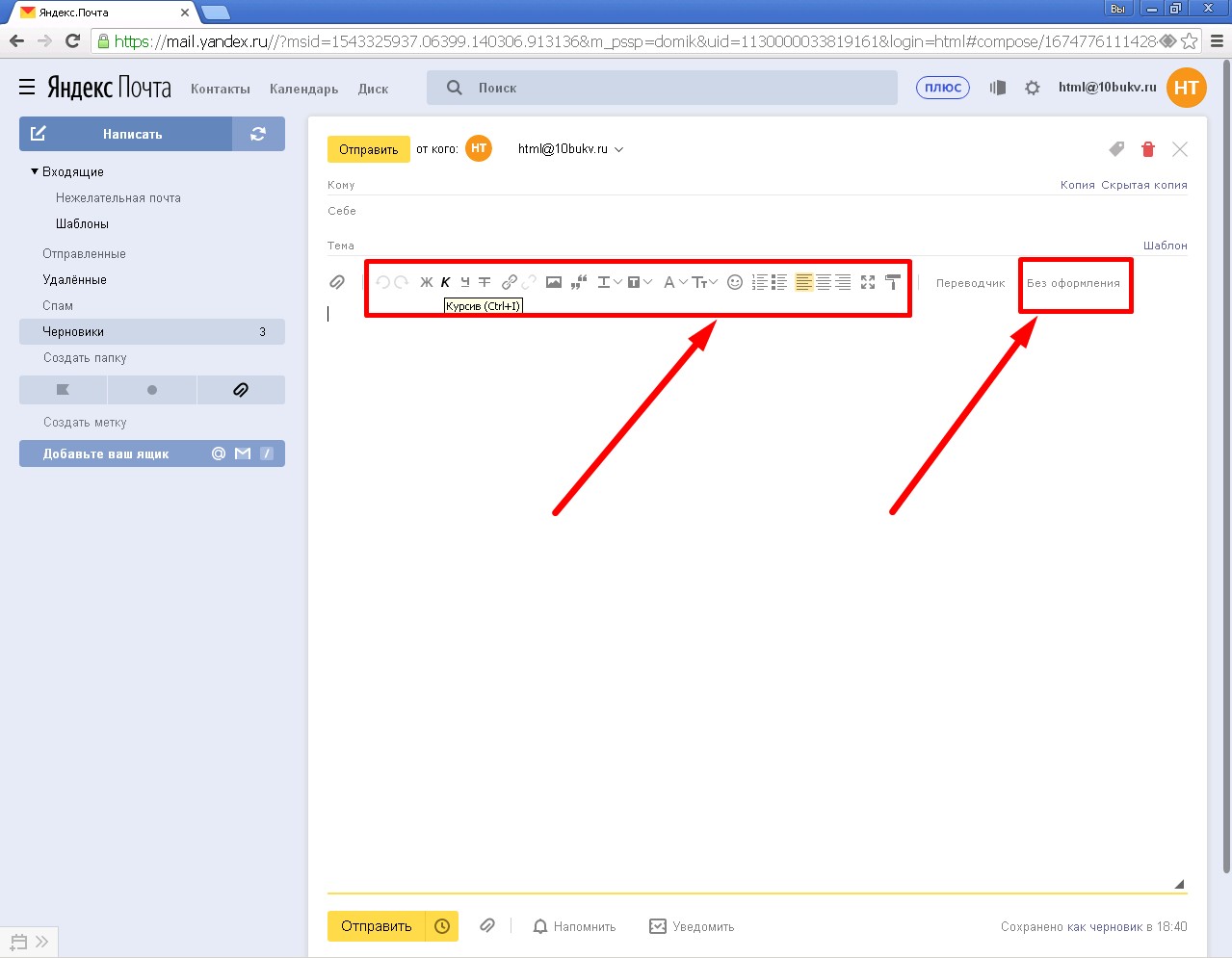Toggle italic (К) formatting

pos(446,282)
